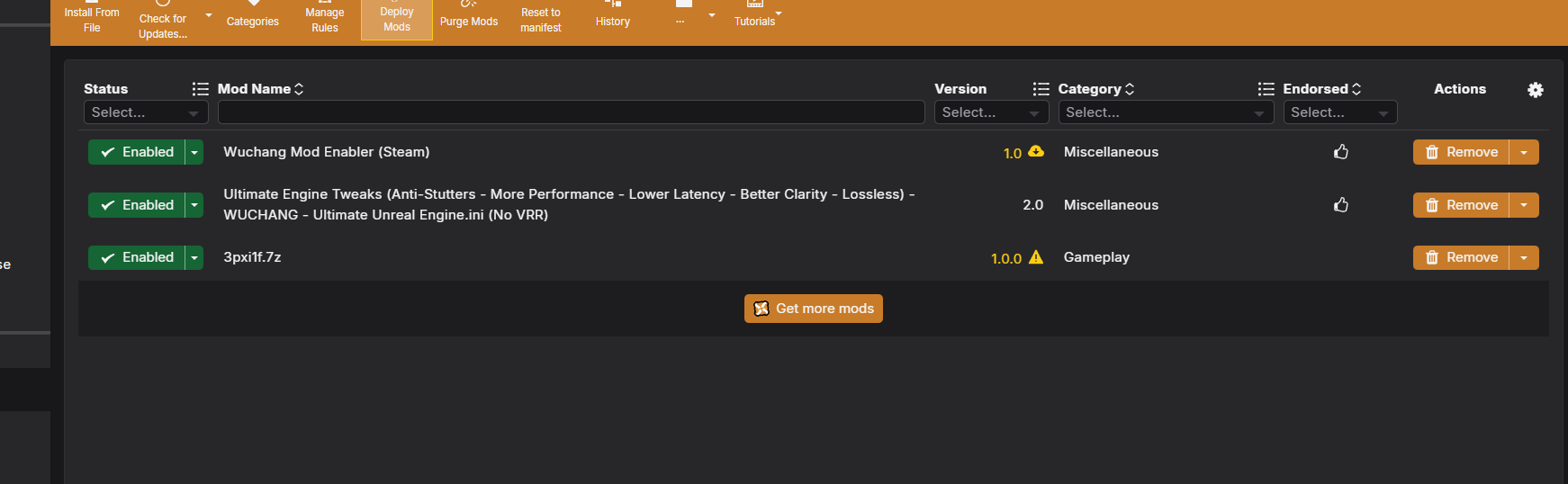Click warning icon next to version 1.0.0

1036,257
